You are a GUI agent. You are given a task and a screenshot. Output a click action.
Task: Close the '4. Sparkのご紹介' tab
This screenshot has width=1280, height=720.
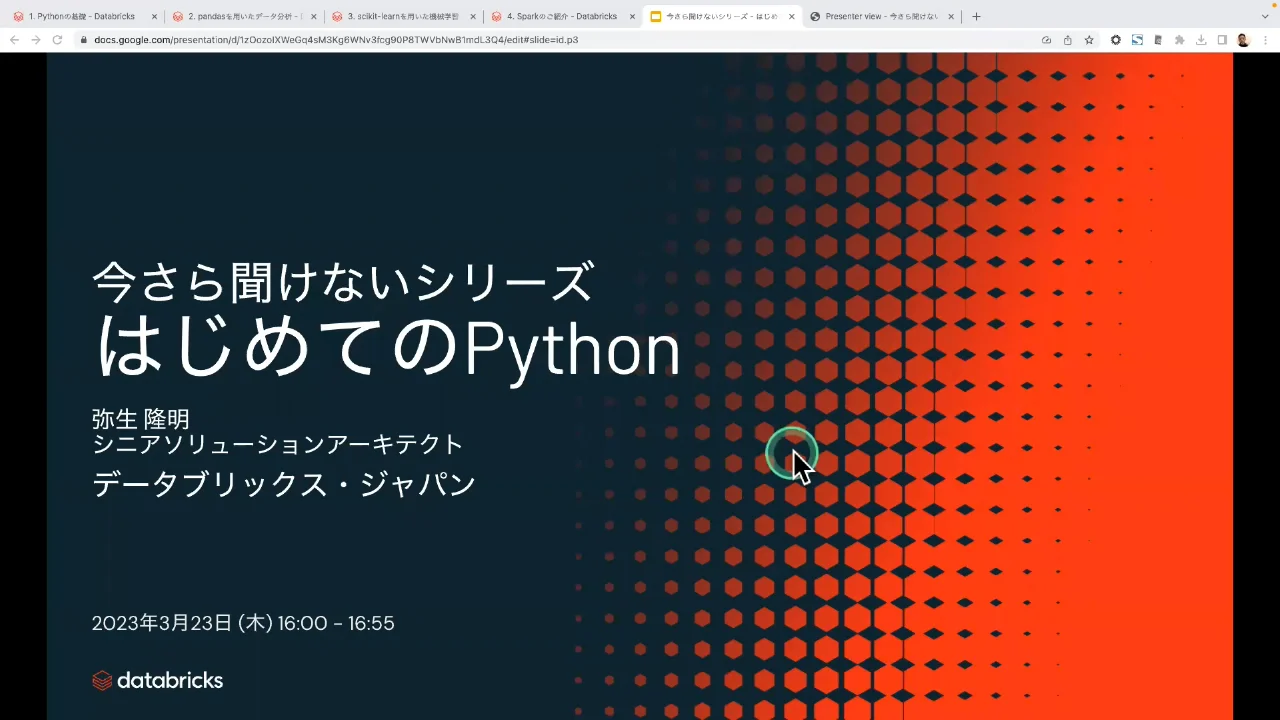[x=632, y=16]
